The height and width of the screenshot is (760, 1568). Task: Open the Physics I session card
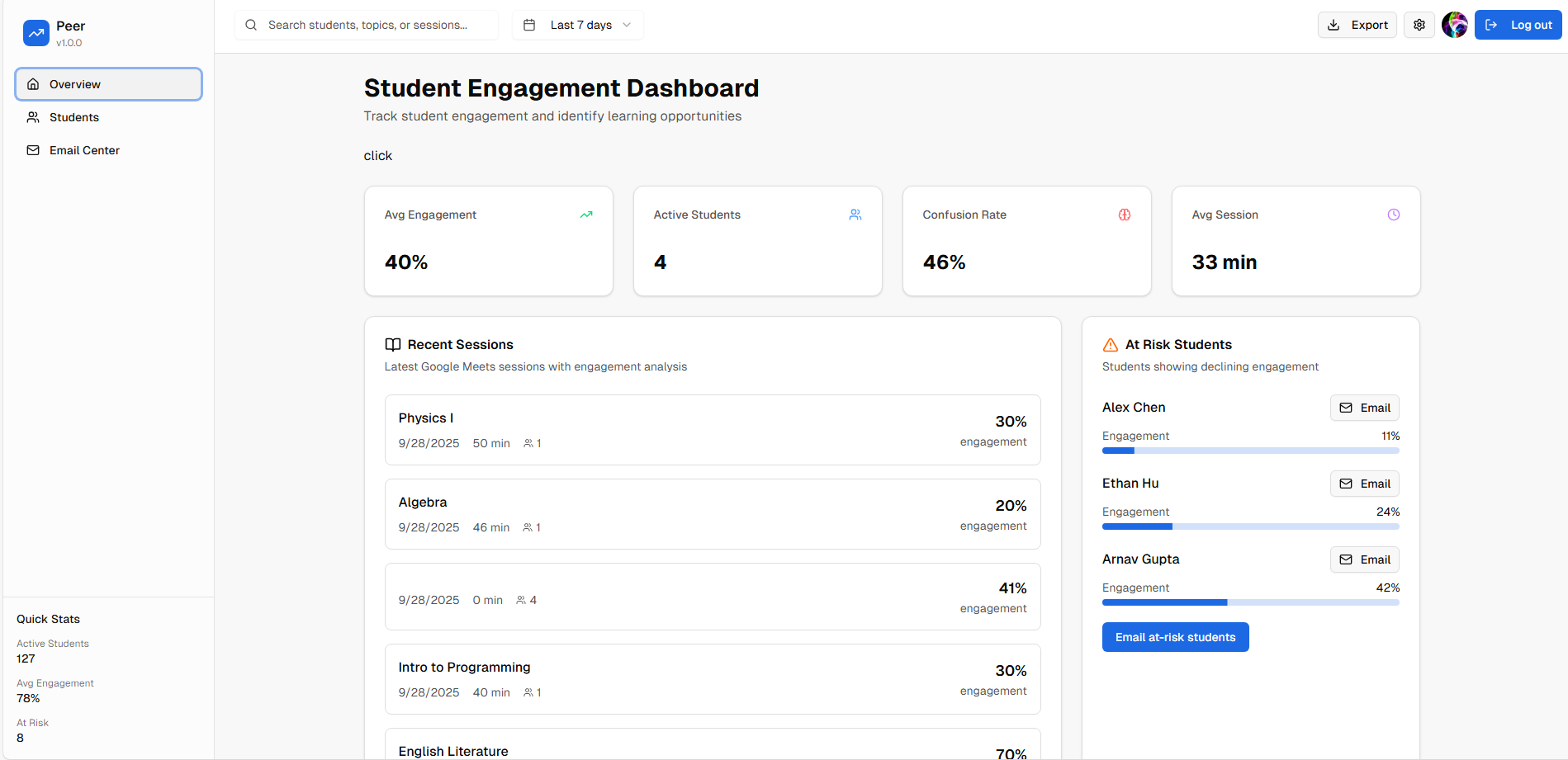(713, 430)
